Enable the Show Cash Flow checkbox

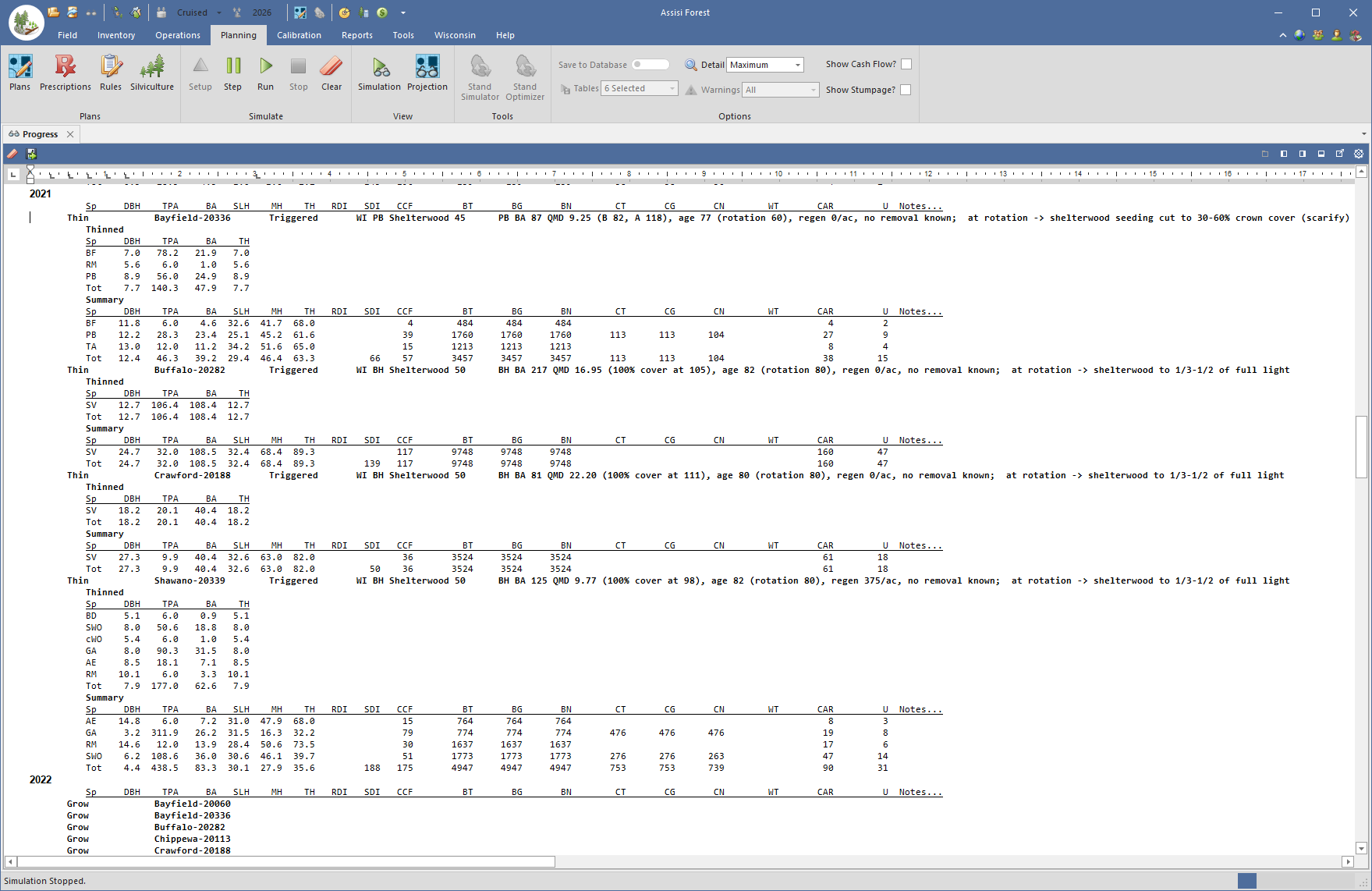click(x=906, y=64)
